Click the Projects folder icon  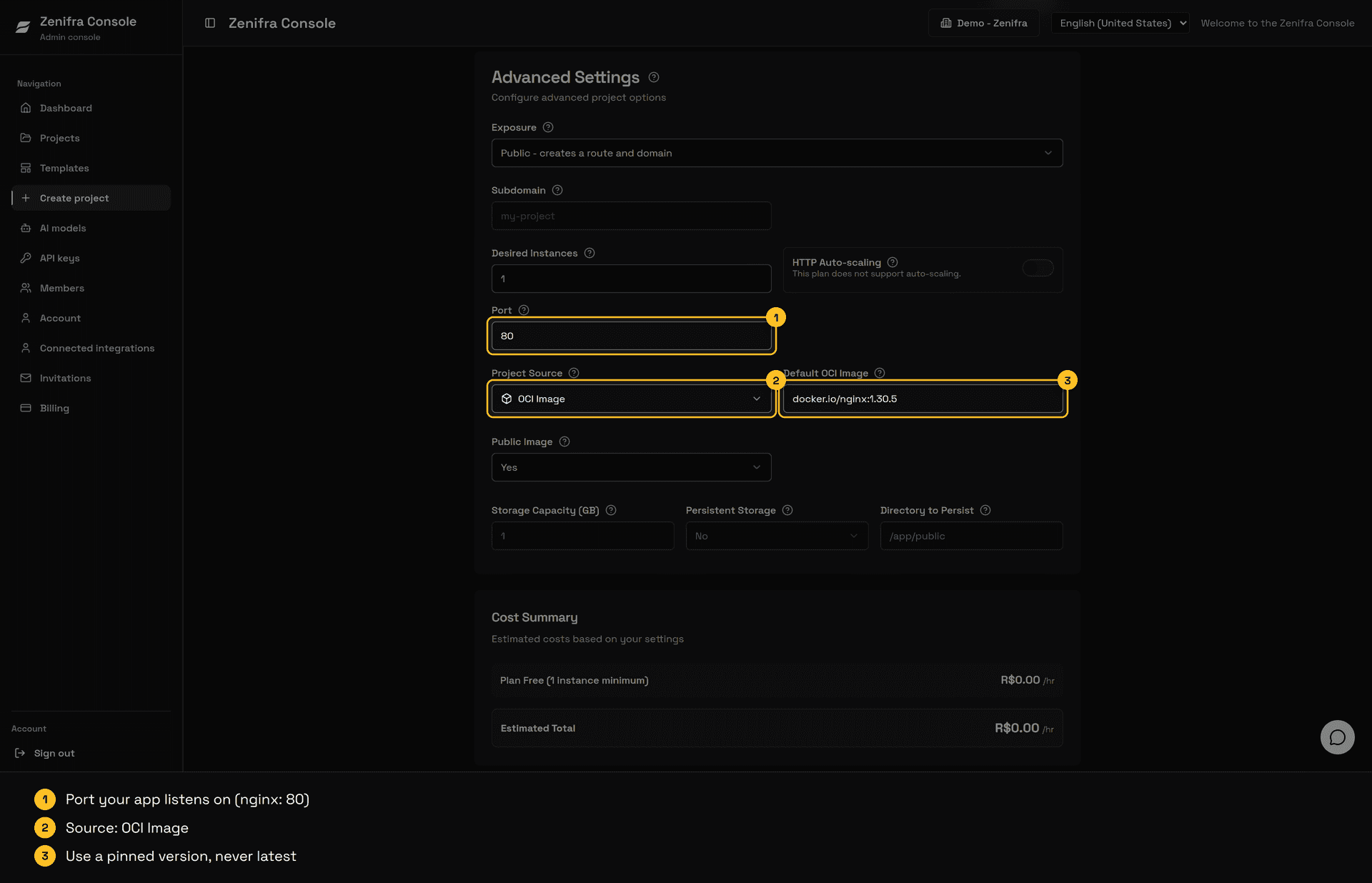26,138
